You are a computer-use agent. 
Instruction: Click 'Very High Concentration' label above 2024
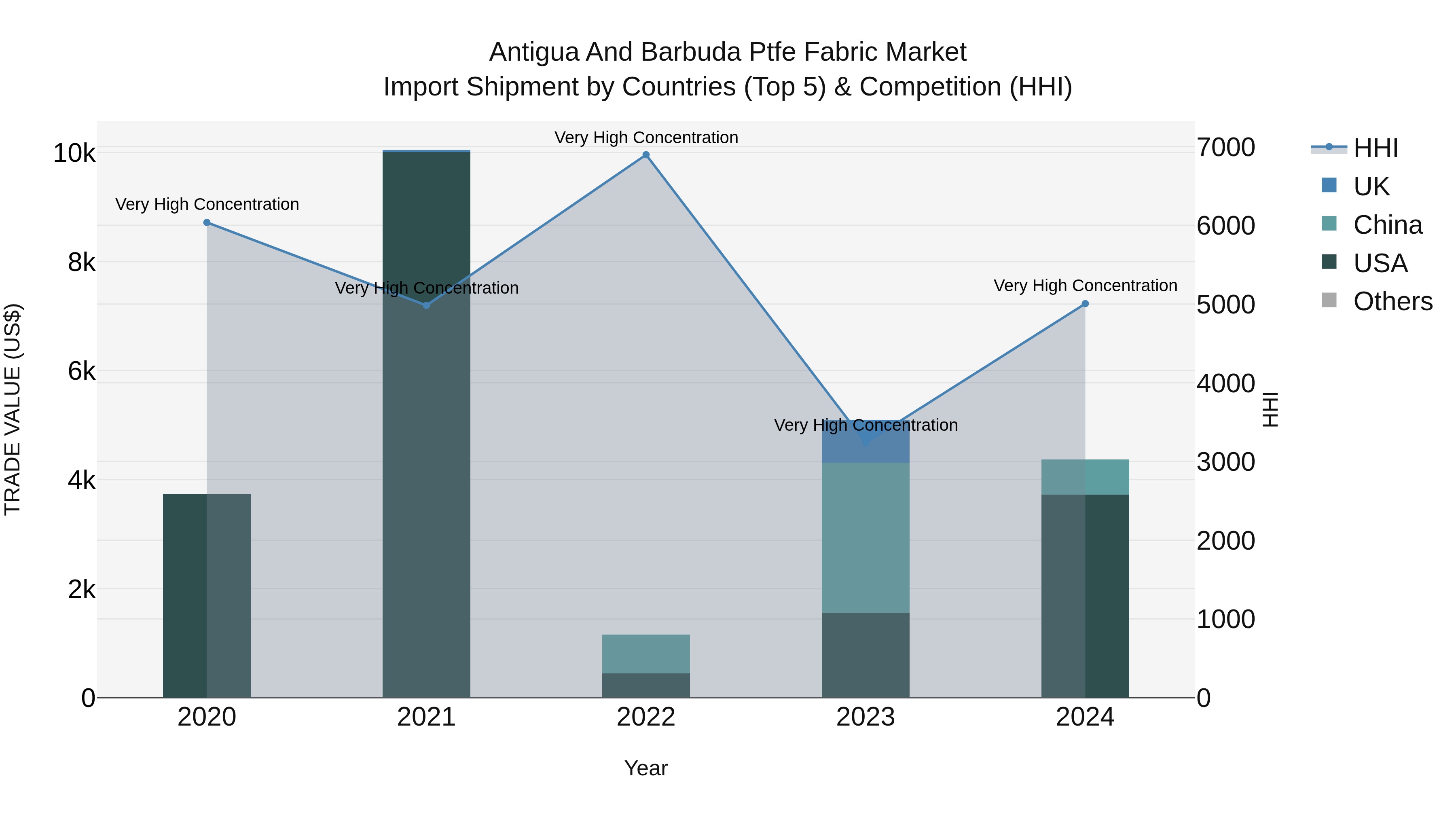(x=1085, y=286)
